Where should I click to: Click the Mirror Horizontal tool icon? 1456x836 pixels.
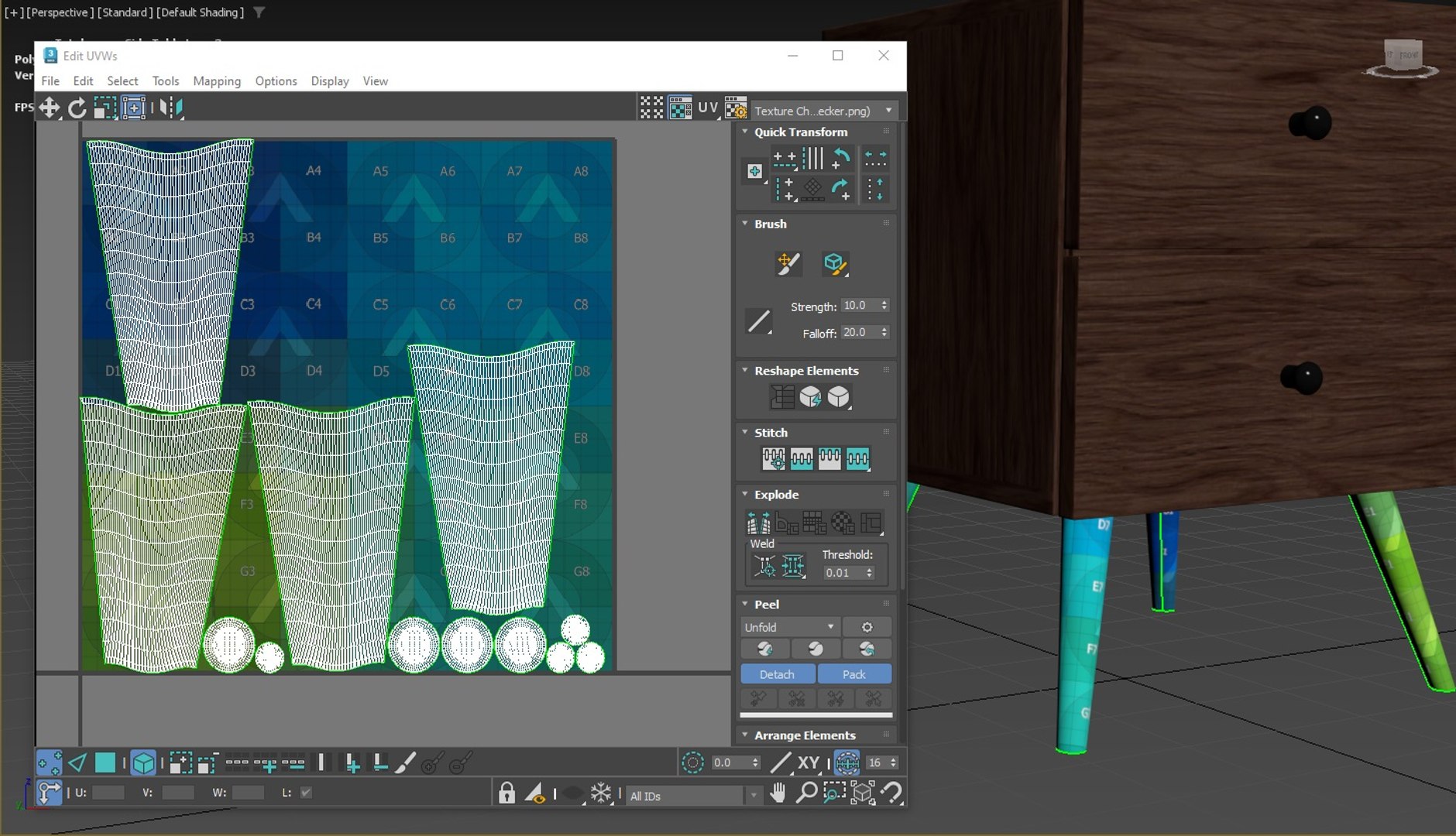pos(172,108)
